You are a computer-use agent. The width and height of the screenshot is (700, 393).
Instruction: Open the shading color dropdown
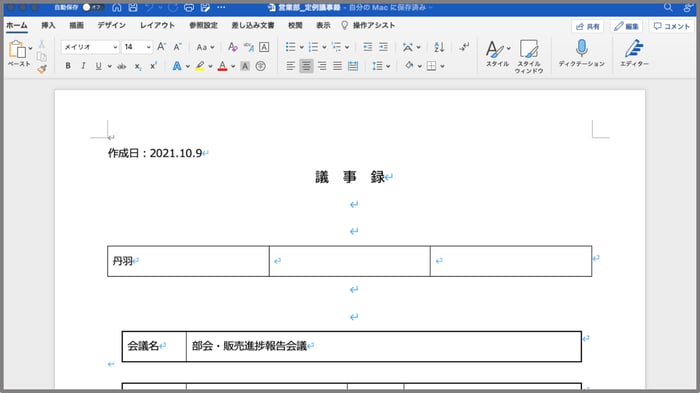pos(420,67)
